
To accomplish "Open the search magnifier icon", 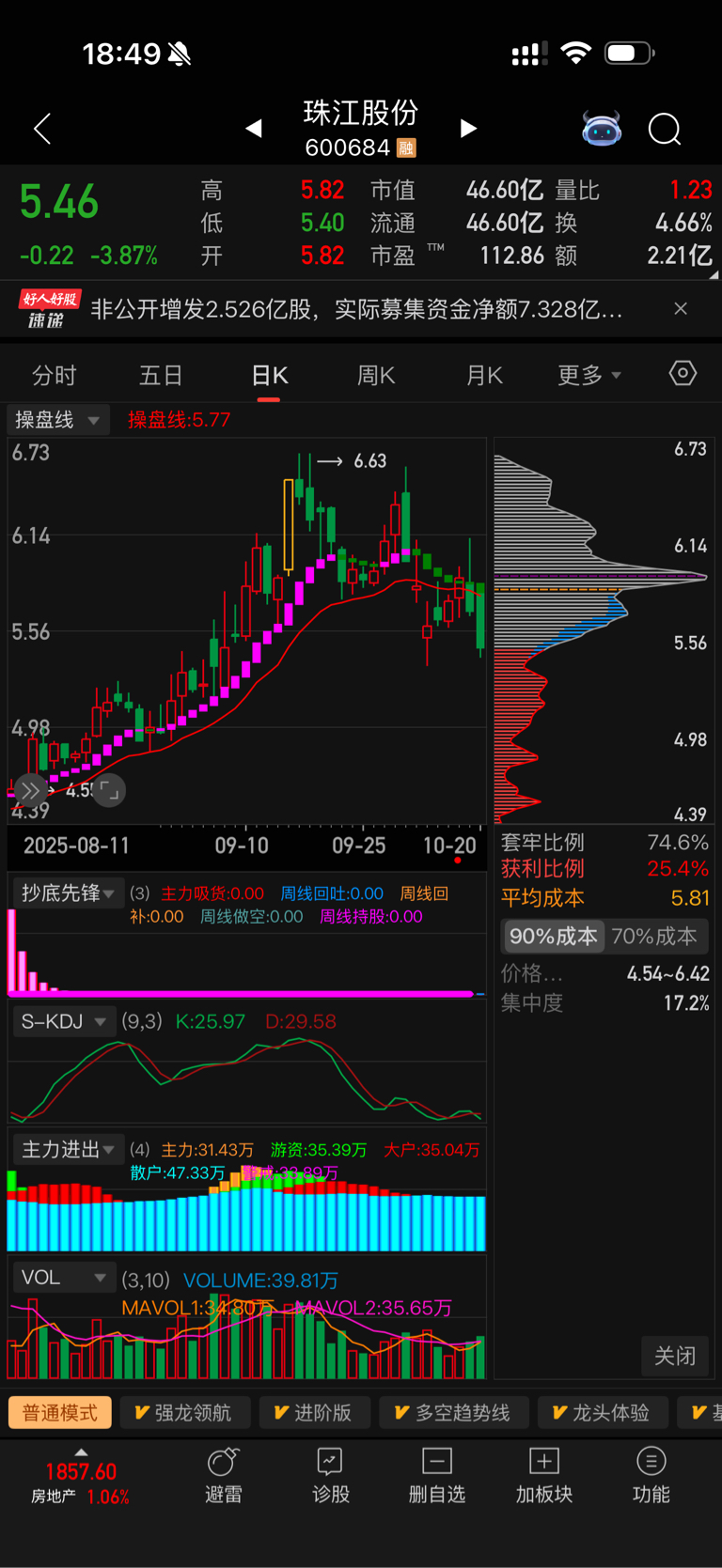I will click(665, 129).
